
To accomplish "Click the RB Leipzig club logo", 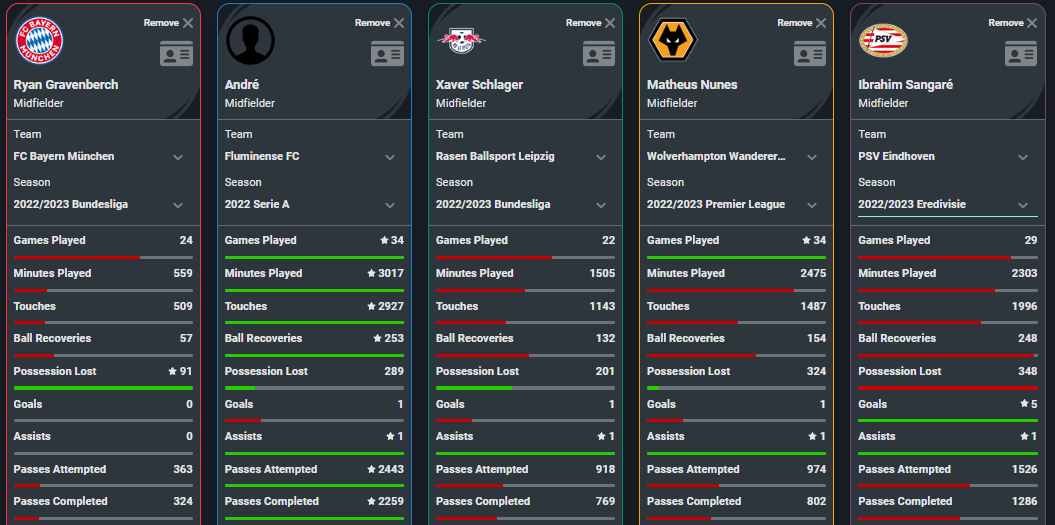I will pos(461,41).
